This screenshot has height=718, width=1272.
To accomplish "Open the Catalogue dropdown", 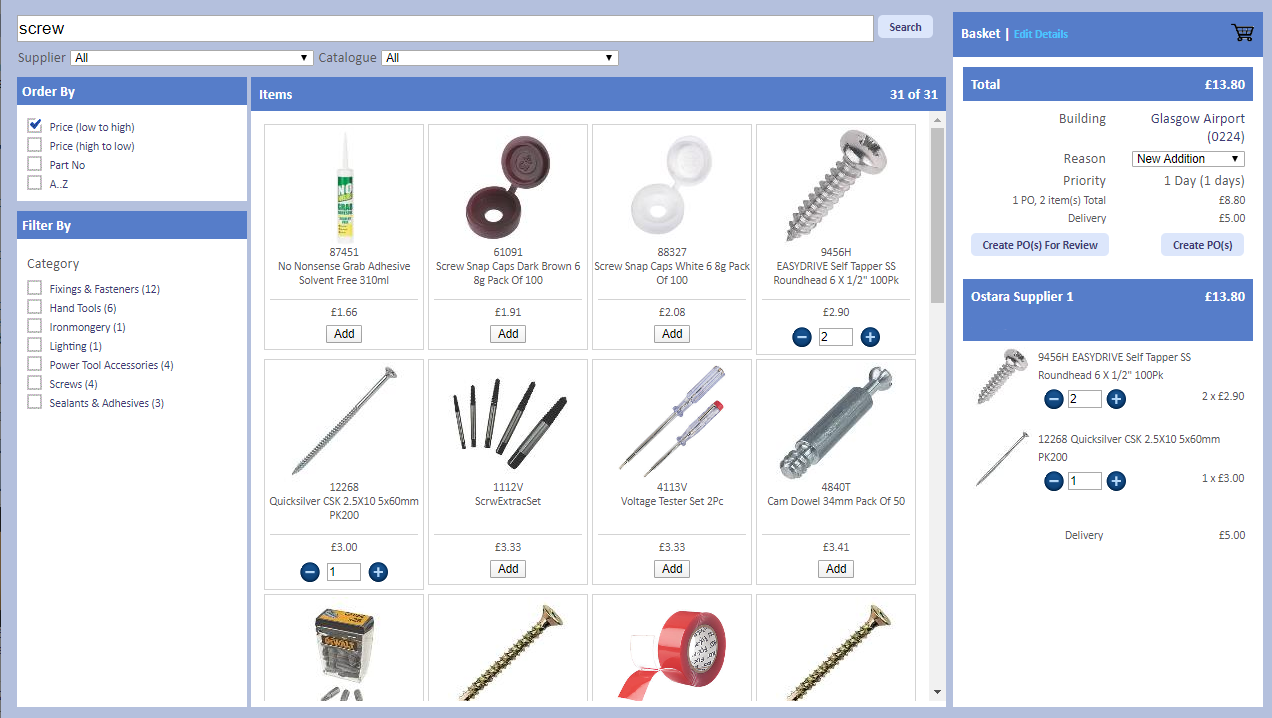I will click(500, 58).
